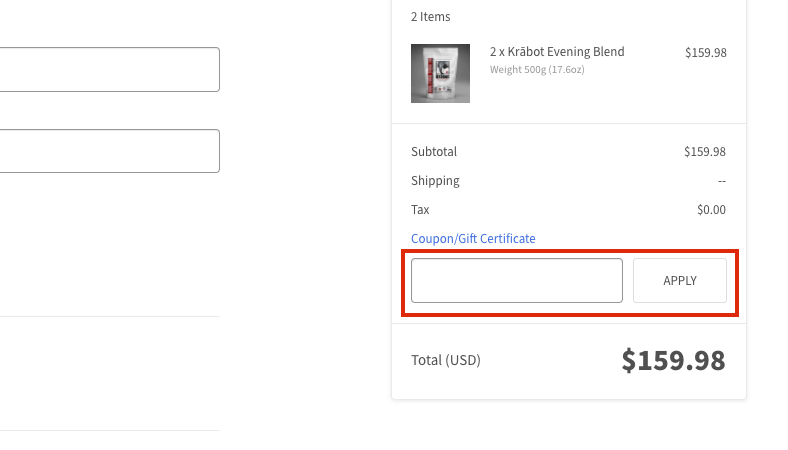Screen dimensions: 788x450
Task: Click the 'Weight 500g (17.6oz)' product detail text
Action: [x=537, y=69]
